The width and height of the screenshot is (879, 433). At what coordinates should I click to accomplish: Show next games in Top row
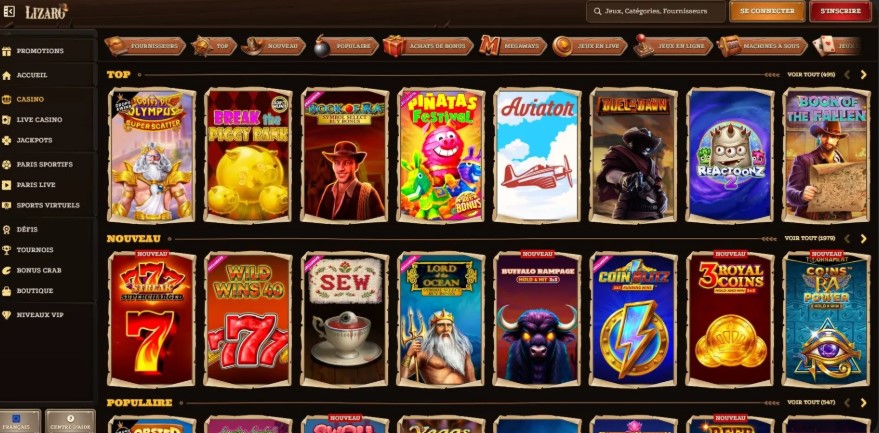tap(863, 75)
